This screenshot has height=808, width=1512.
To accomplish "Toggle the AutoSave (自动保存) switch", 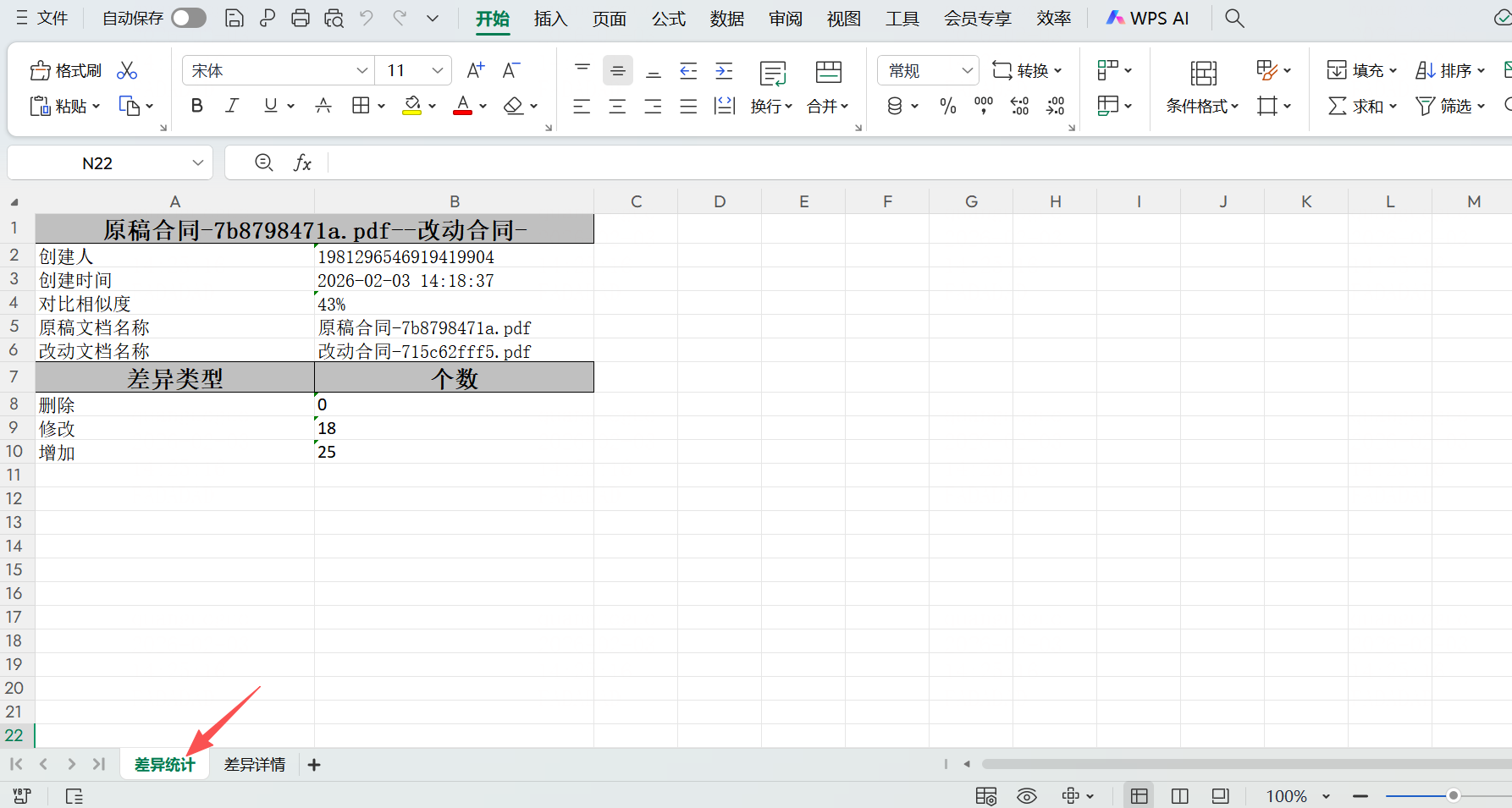I will click(189, 18).
